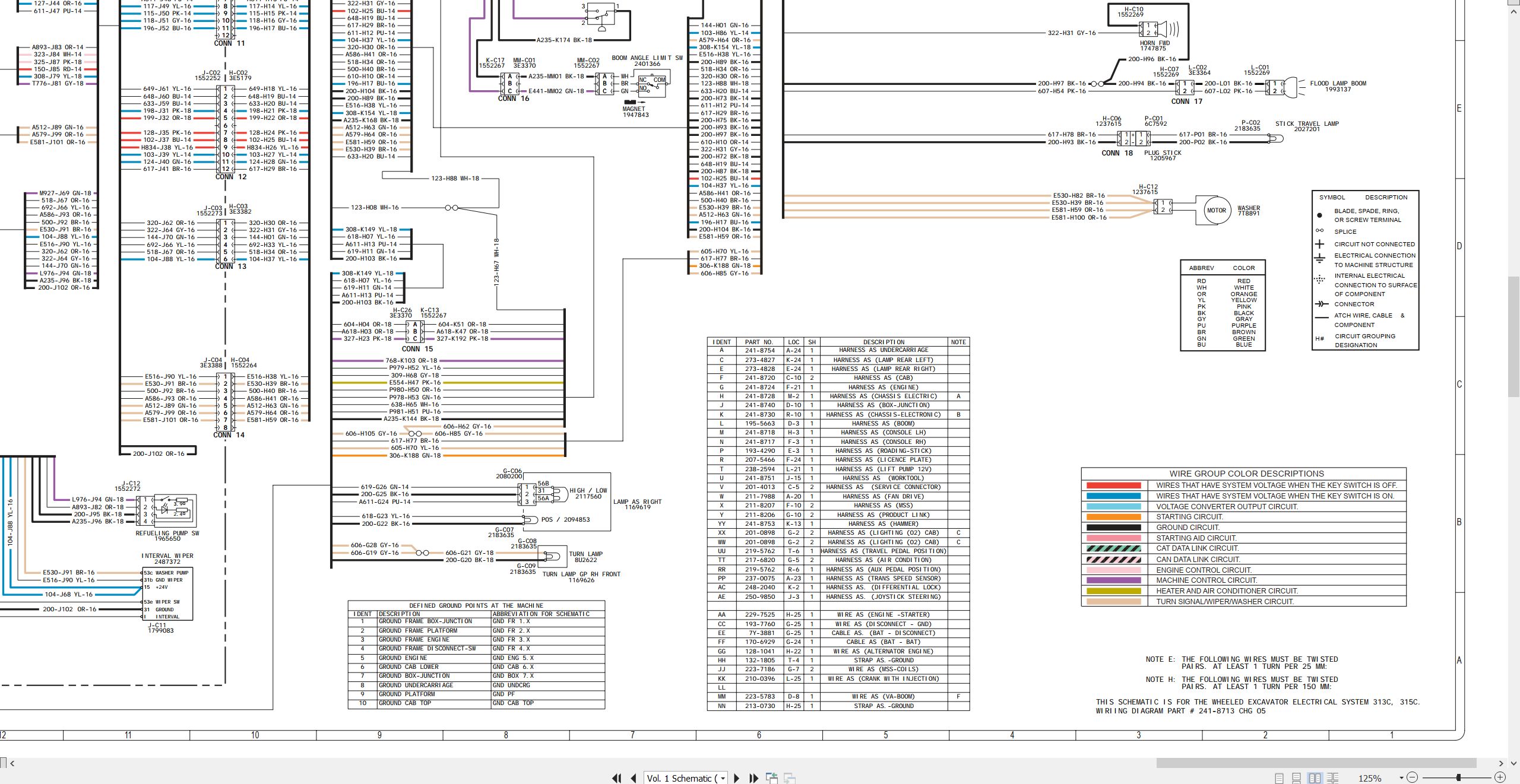Screen dimensions: 1520x784
Task: Click HEATER AND AIR CONDITIONER CIRCUIT text
Action: [1227, 591]
